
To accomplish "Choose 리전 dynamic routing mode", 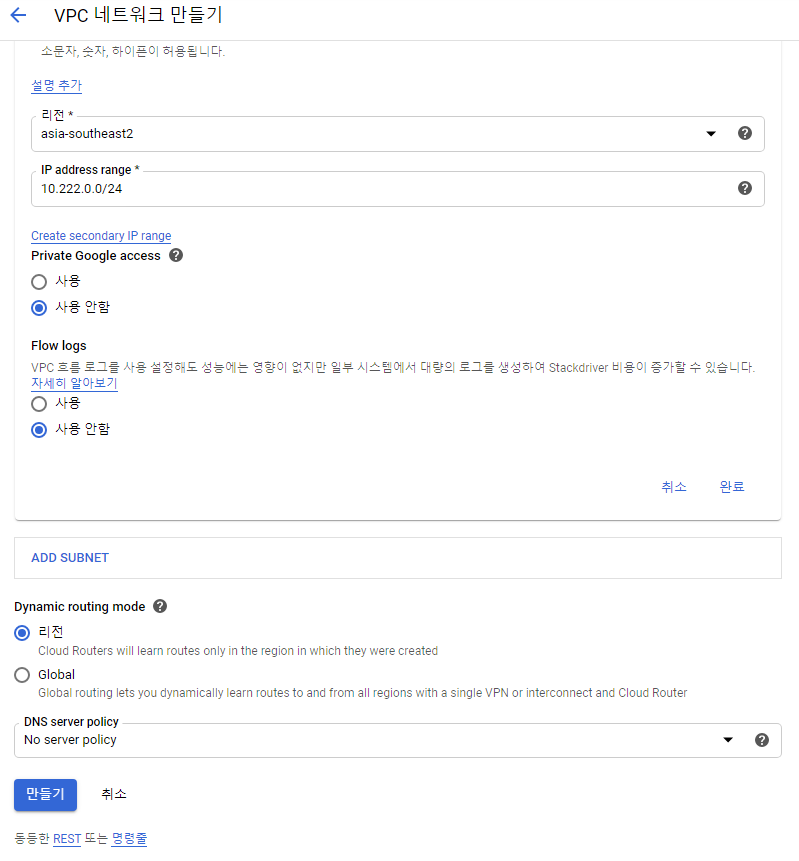I will coord(22,633).
